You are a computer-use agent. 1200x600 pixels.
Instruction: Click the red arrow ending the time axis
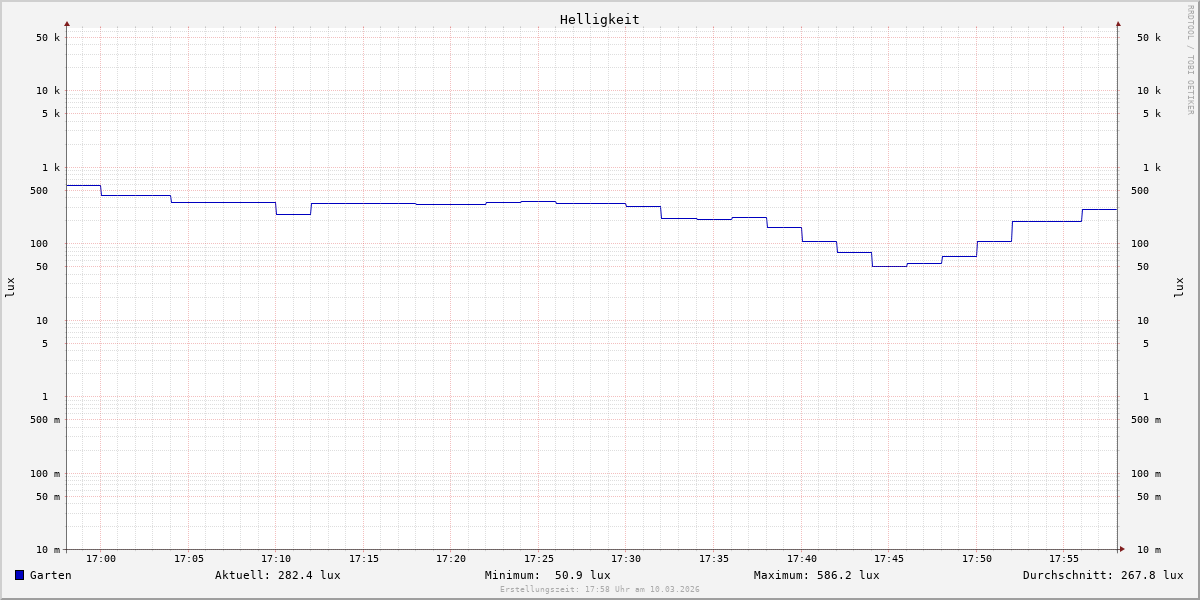tap(1122, 549)
